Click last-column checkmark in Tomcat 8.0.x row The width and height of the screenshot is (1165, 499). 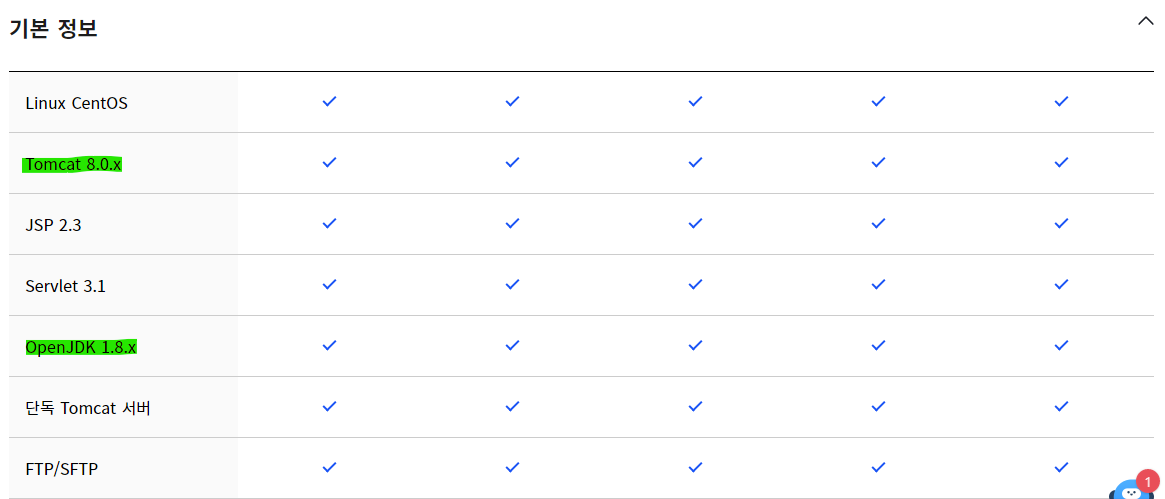point(1061,163)
